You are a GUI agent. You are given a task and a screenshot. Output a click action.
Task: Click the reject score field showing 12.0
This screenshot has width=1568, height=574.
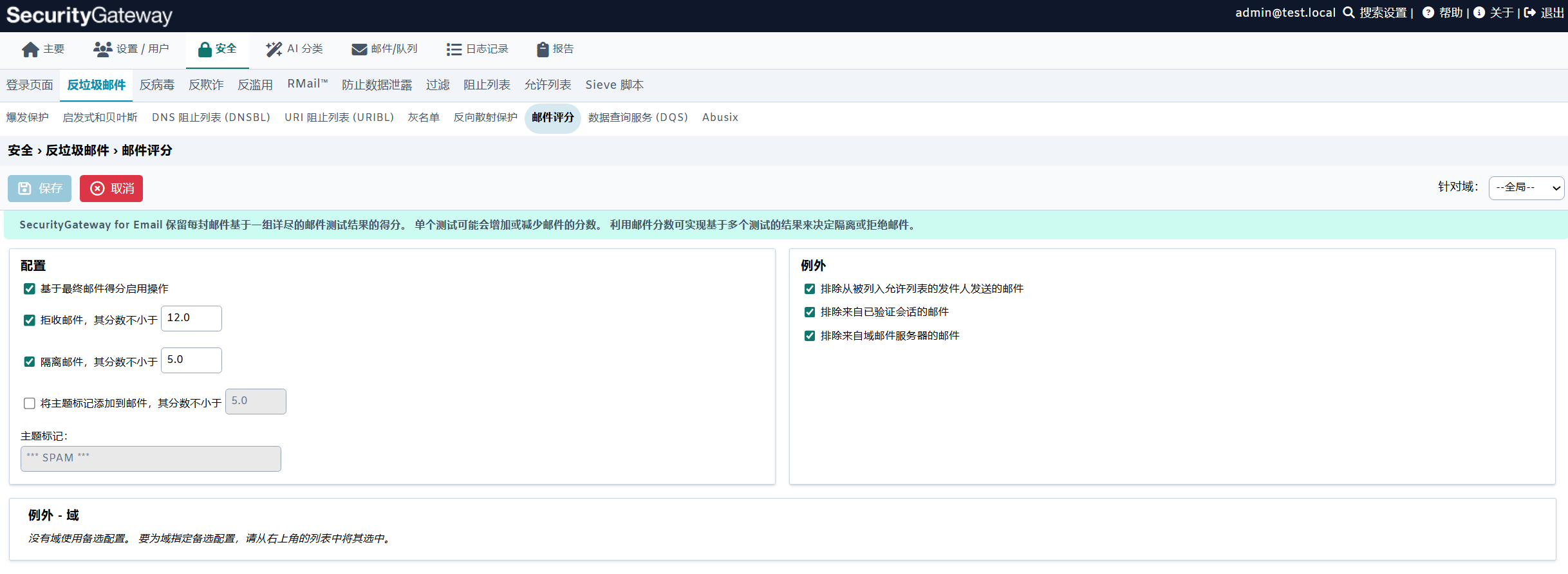pos(191,319)
